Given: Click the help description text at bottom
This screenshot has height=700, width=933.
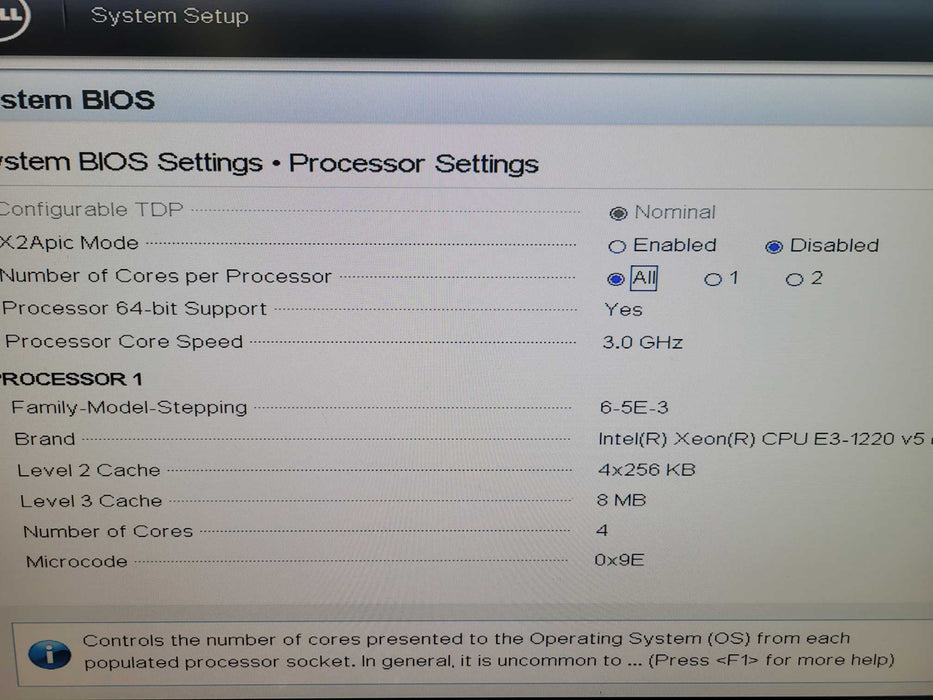Looking at the screenshot, I should [x=488, y=649].
